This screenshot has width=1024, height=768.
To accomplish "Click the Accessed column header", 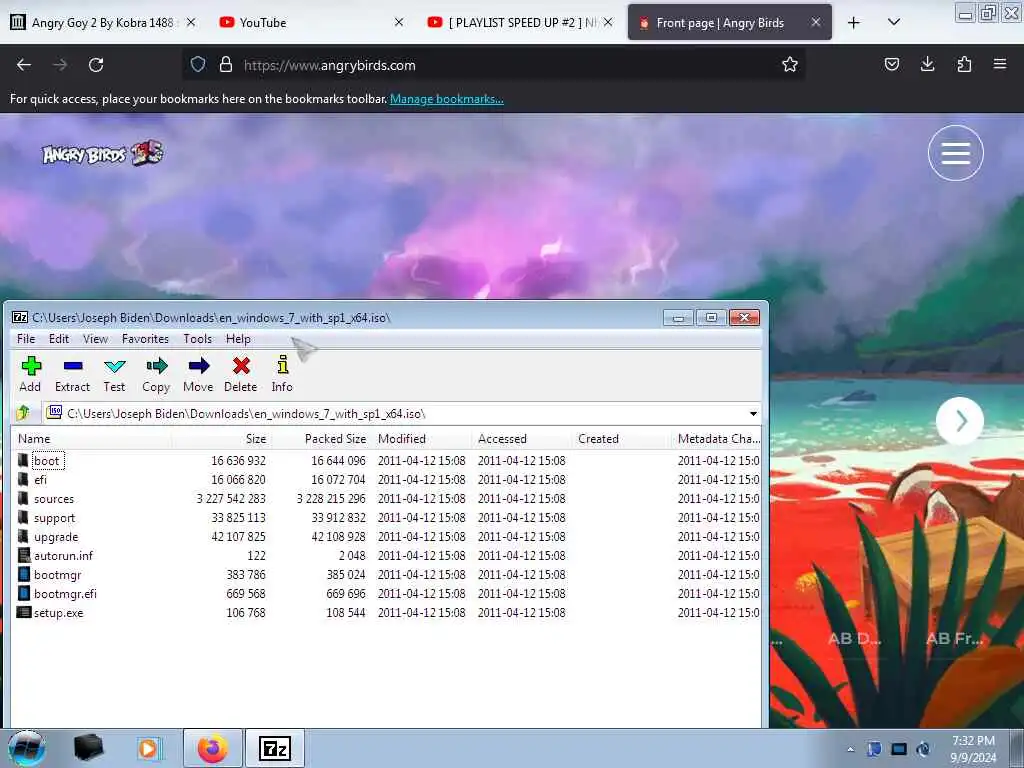I will (x=522, y=439).
